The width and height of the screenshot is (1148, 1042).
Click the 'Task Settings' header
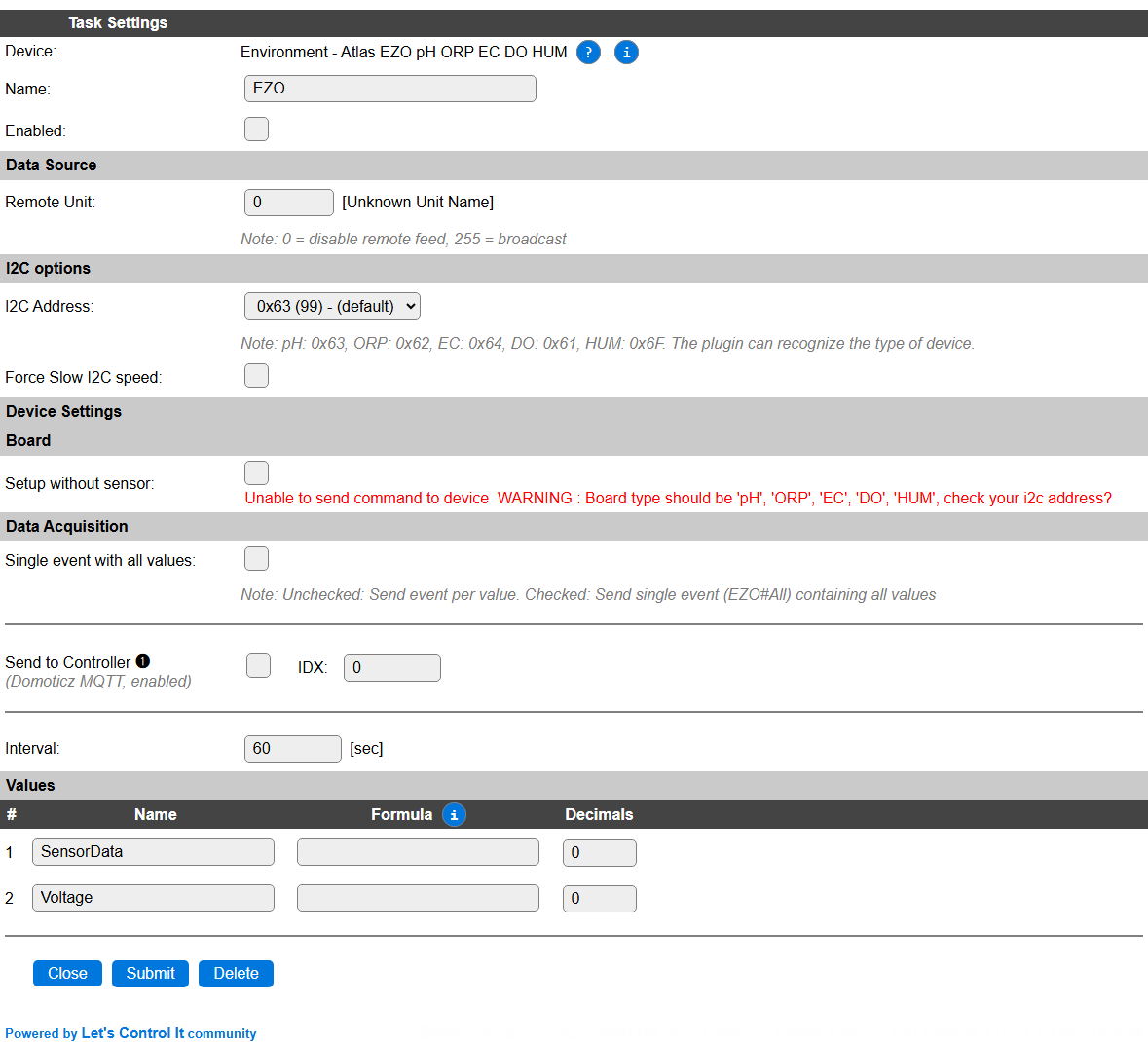tap(118, 22)
